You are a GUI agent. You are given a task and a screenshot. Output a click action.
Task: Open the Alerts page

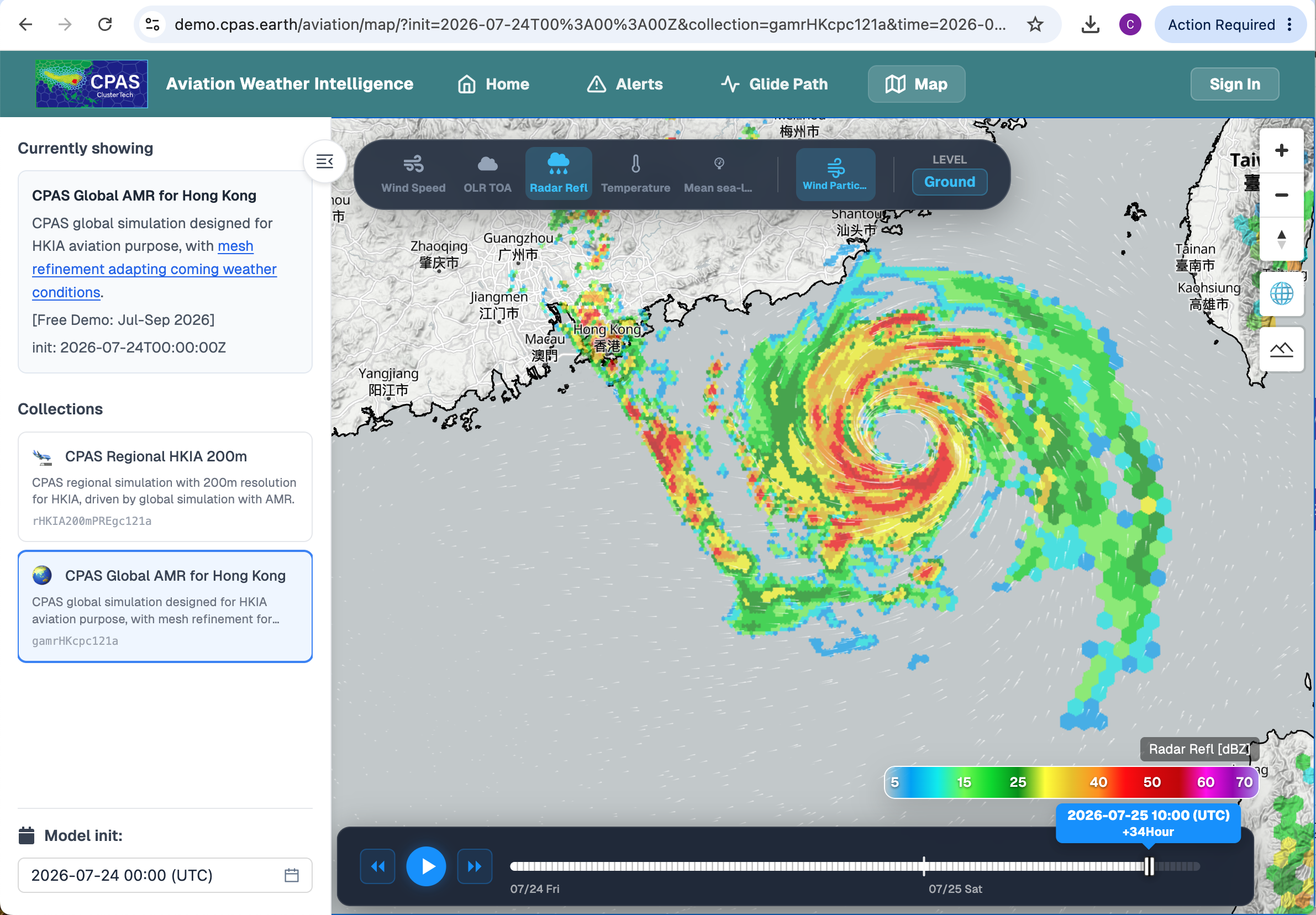(625, 85)
